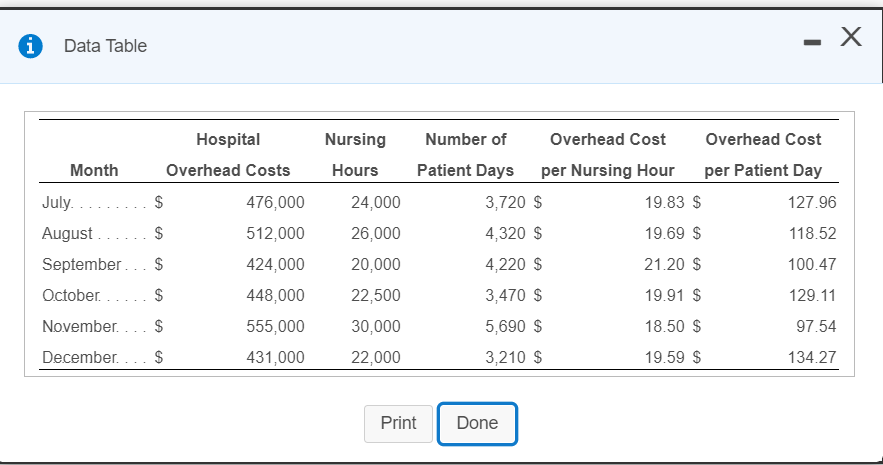Select the July row label
Viewport: 883px width, 465px height.
point(57,202)
